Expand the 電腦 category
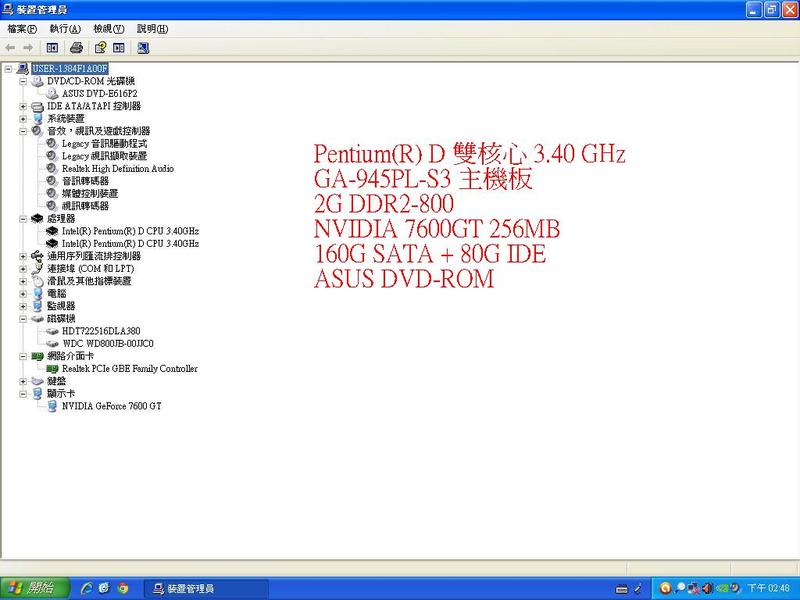 (x=23, y=293)
